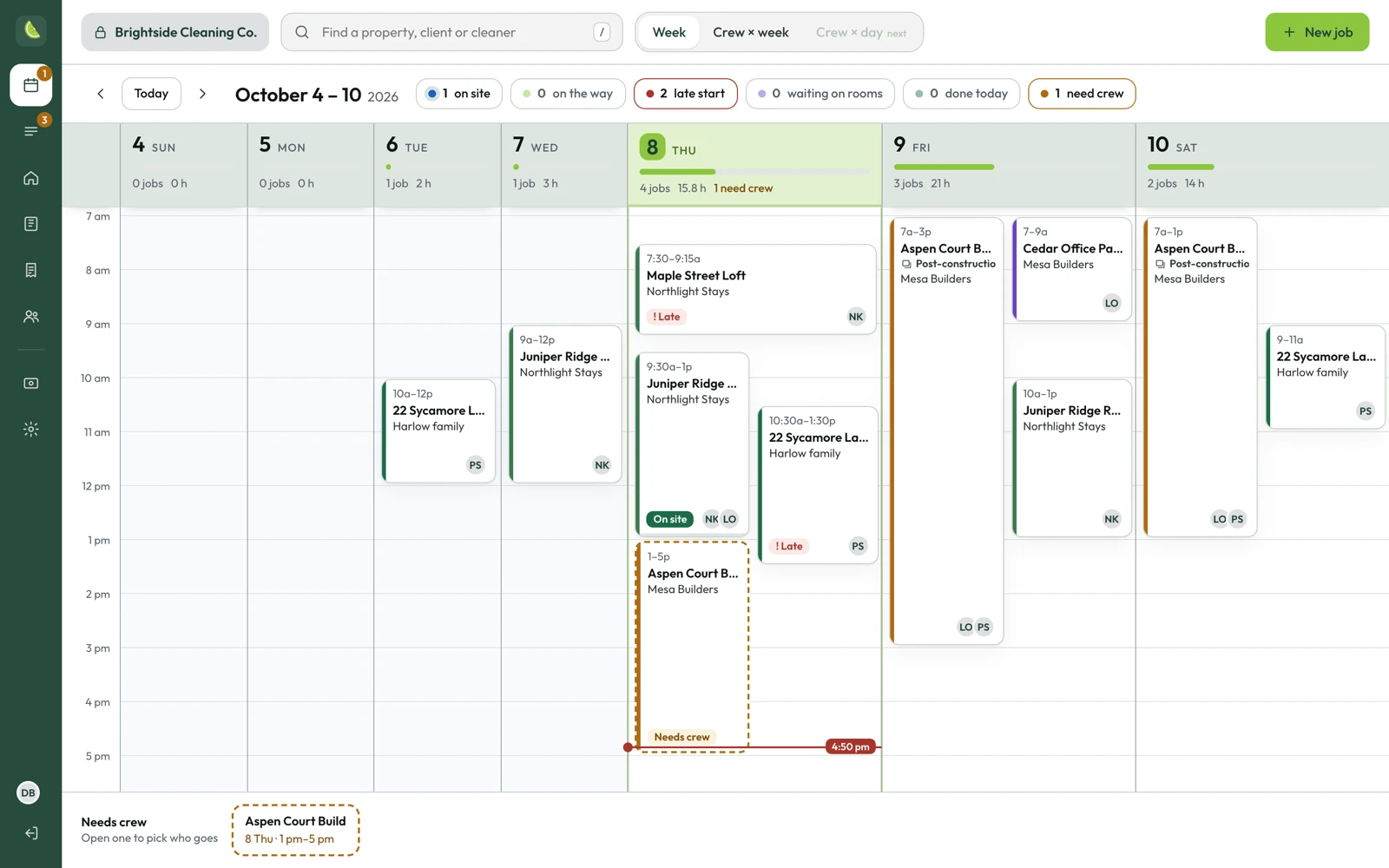1389x868 pixels.
Task: Select the Friday 9 day header
Action: 1009,165
